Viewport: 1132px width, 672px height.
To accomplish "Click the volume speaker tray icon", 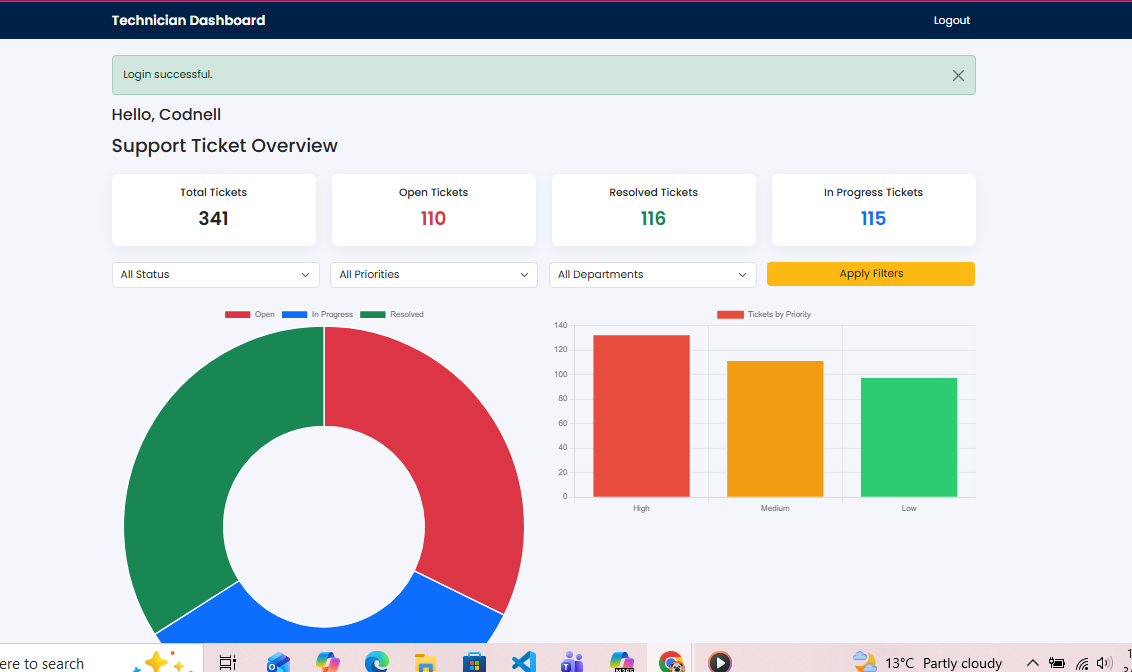I will tap(1104, 663).
